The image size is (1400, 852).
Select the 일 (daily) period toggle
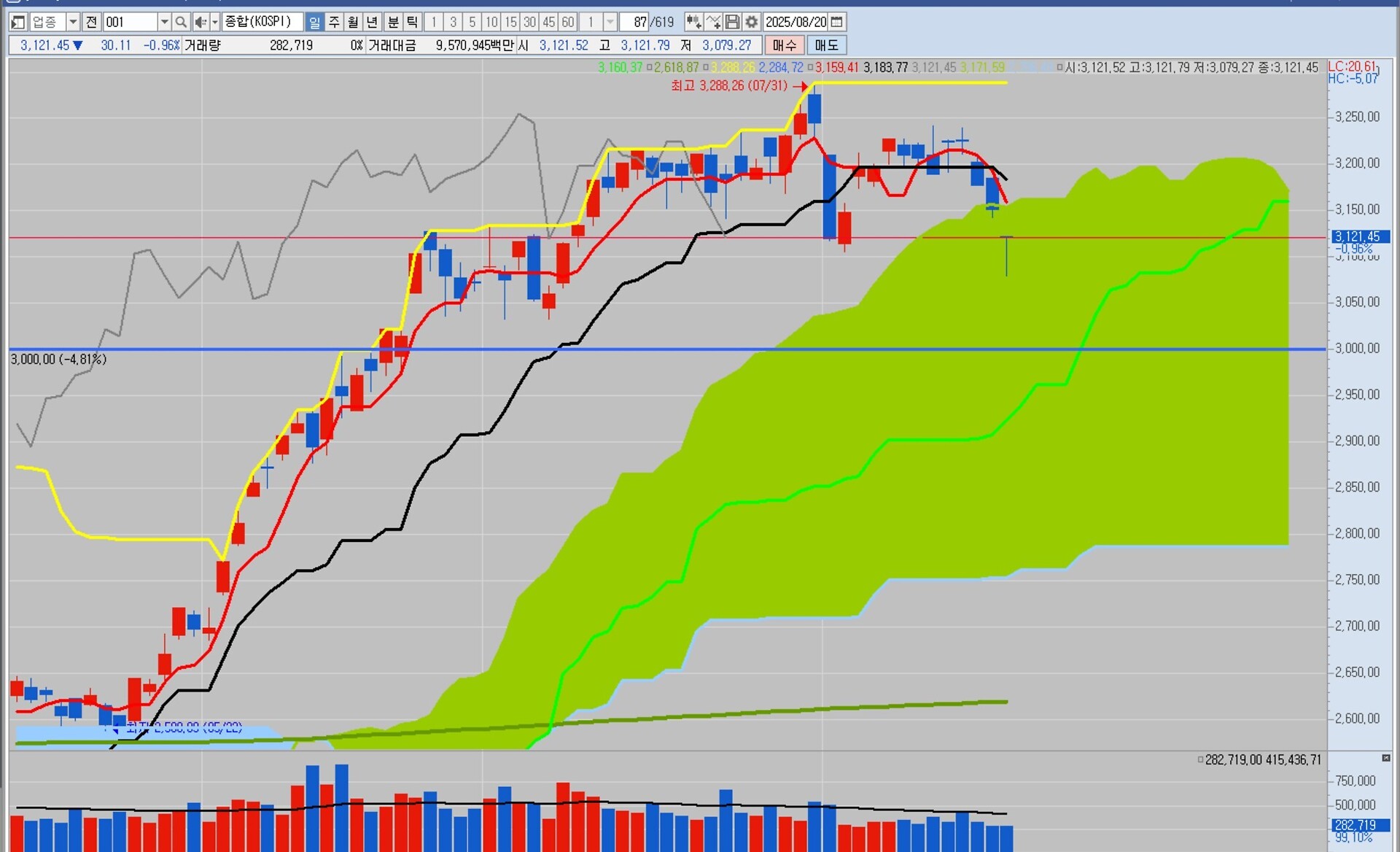314,22
